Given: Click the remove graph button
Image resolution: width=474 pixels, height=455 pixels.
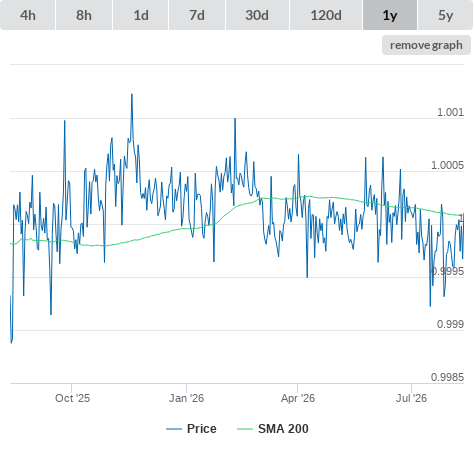Looking at the screenshot, I should pos(426,45).
